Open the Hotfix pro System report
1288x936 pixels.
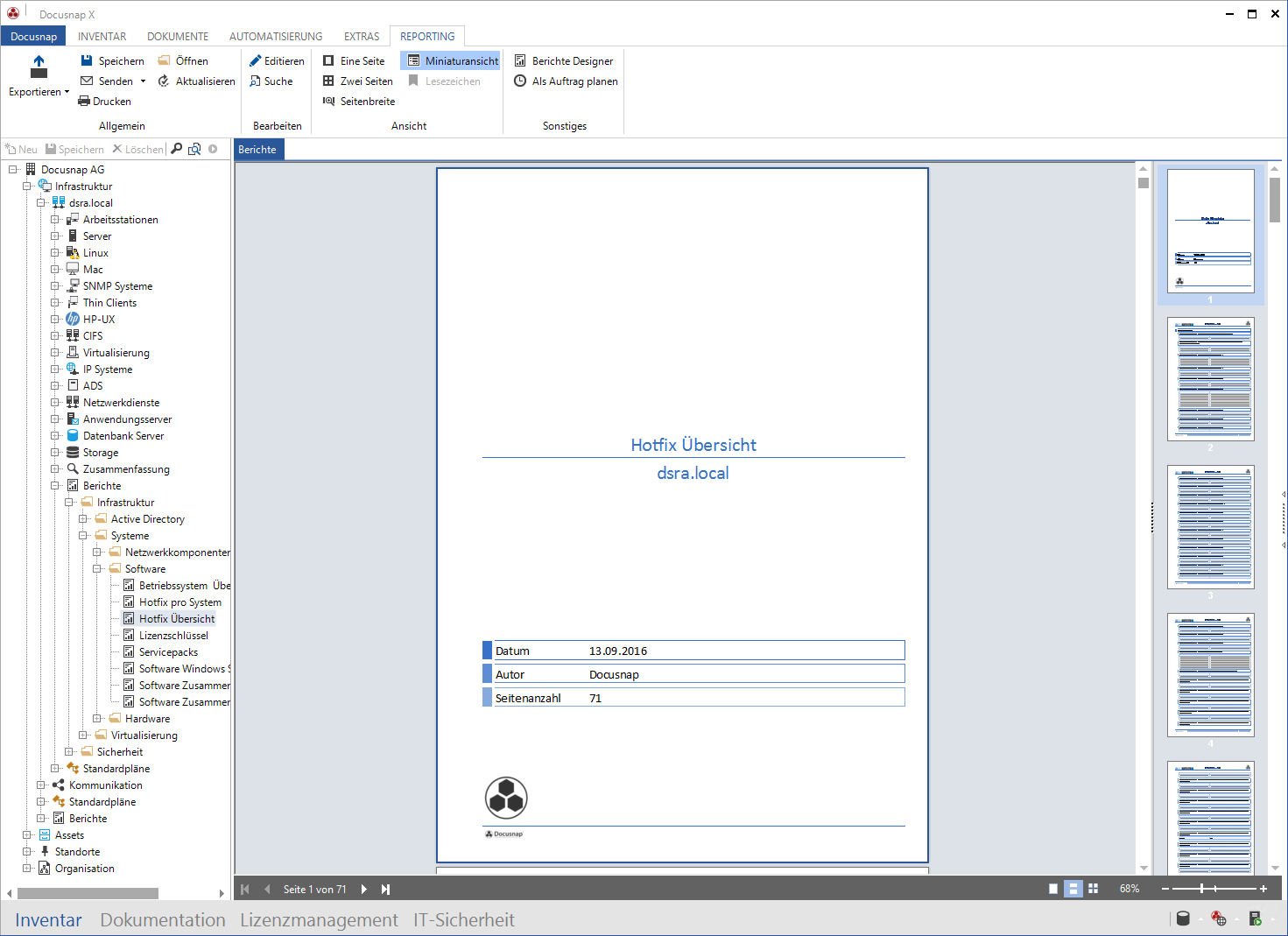pos(180,602)
